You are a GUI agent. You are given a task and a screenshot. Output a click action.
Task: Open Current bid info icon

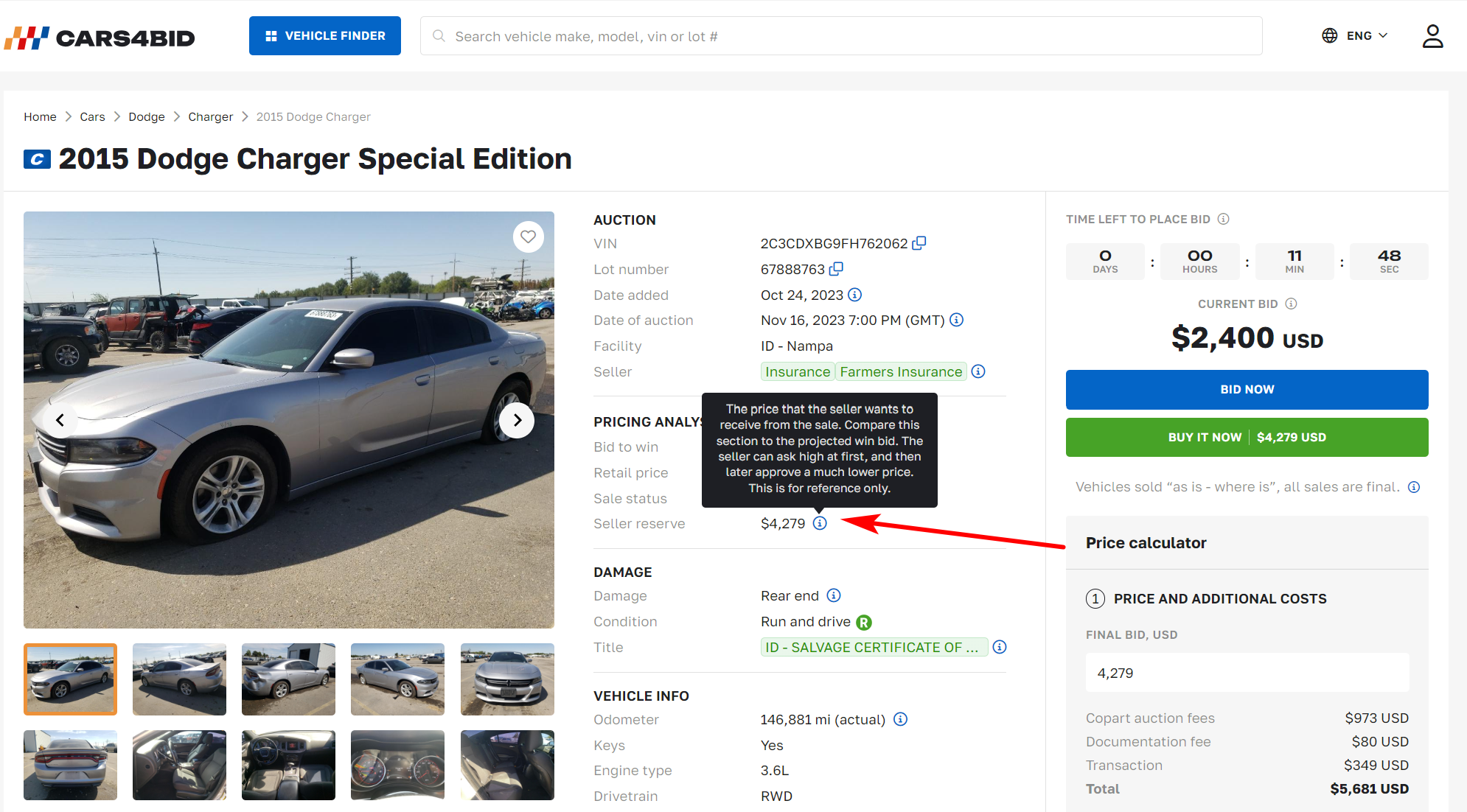click(x=1292, y=304)
